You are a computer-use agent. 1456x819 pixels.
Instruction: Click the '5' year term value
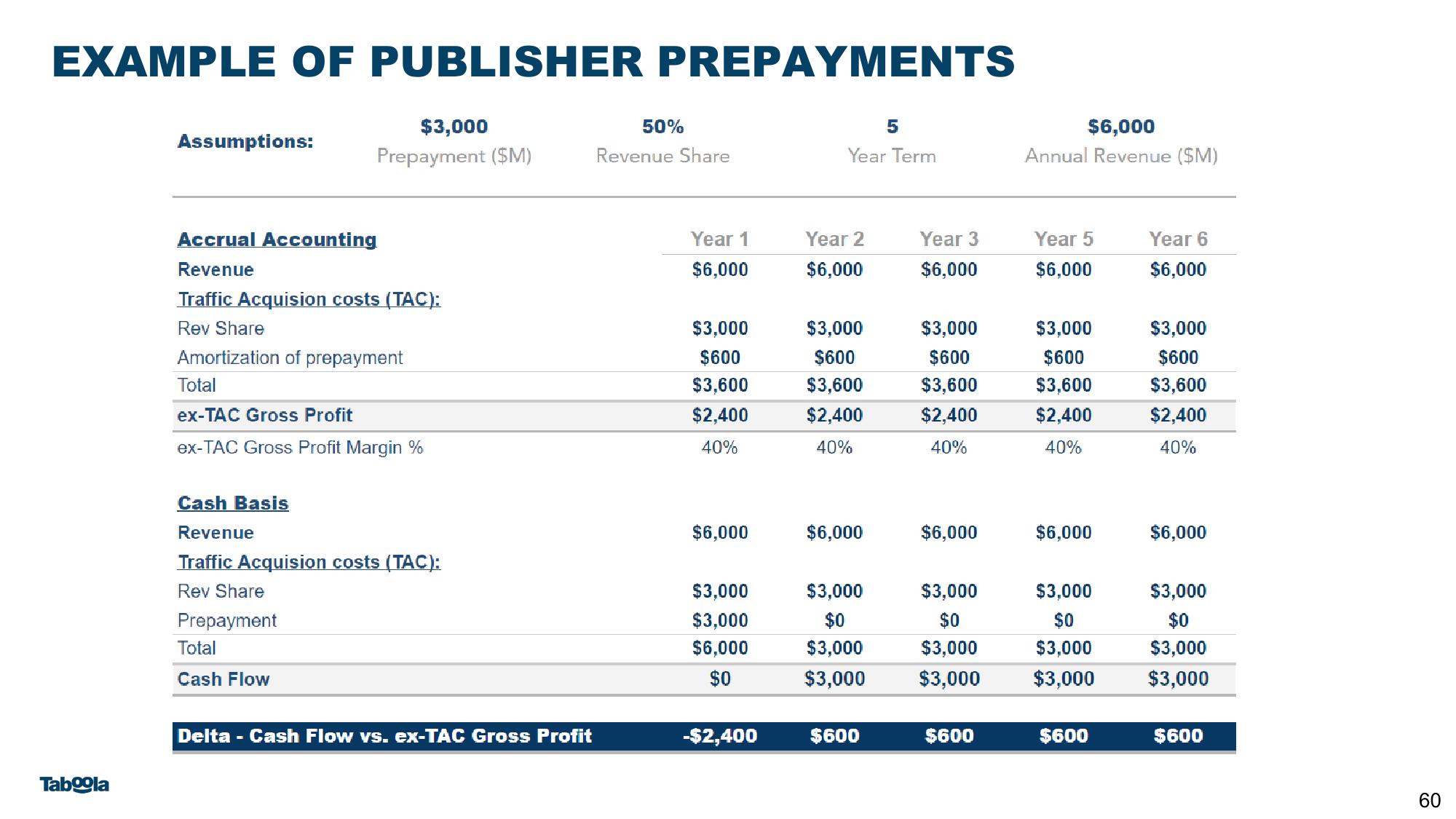pyautogui.click(x=892, y=127)
